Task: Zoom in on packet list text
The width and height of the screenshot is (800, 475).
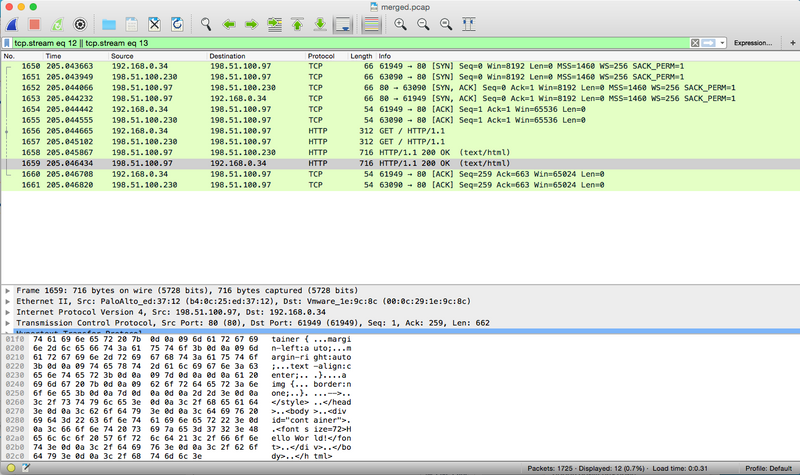Action: coord(400,23)
